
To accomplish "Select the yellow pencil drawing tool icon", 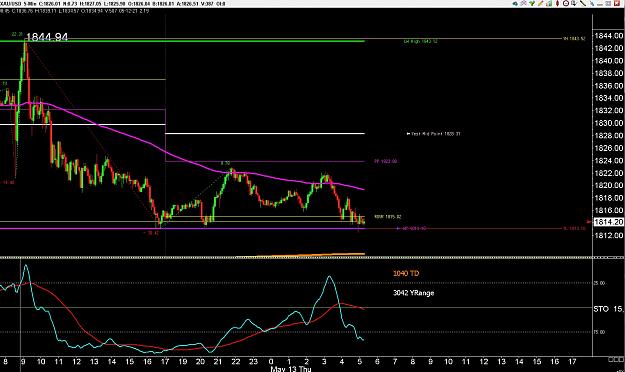I will point(540,3).
